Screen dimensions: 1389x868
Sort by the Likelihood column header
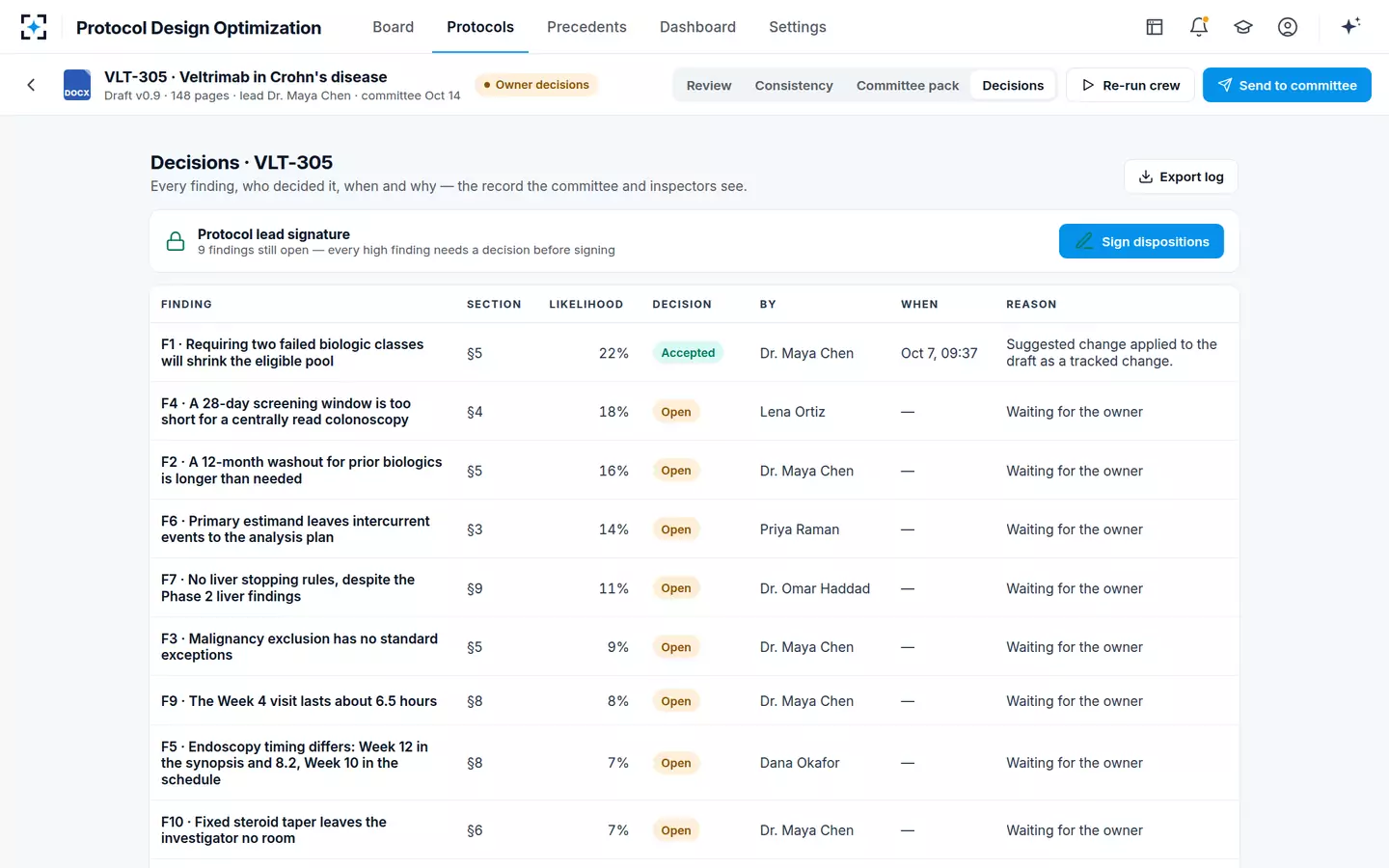[586, 304]
